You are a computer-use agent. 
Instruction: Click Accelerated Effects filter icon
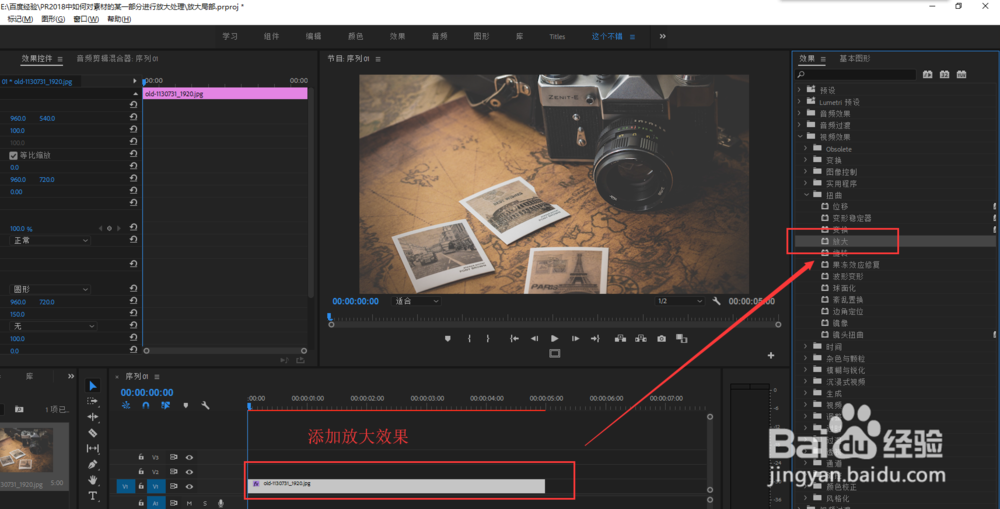(927, 75)
